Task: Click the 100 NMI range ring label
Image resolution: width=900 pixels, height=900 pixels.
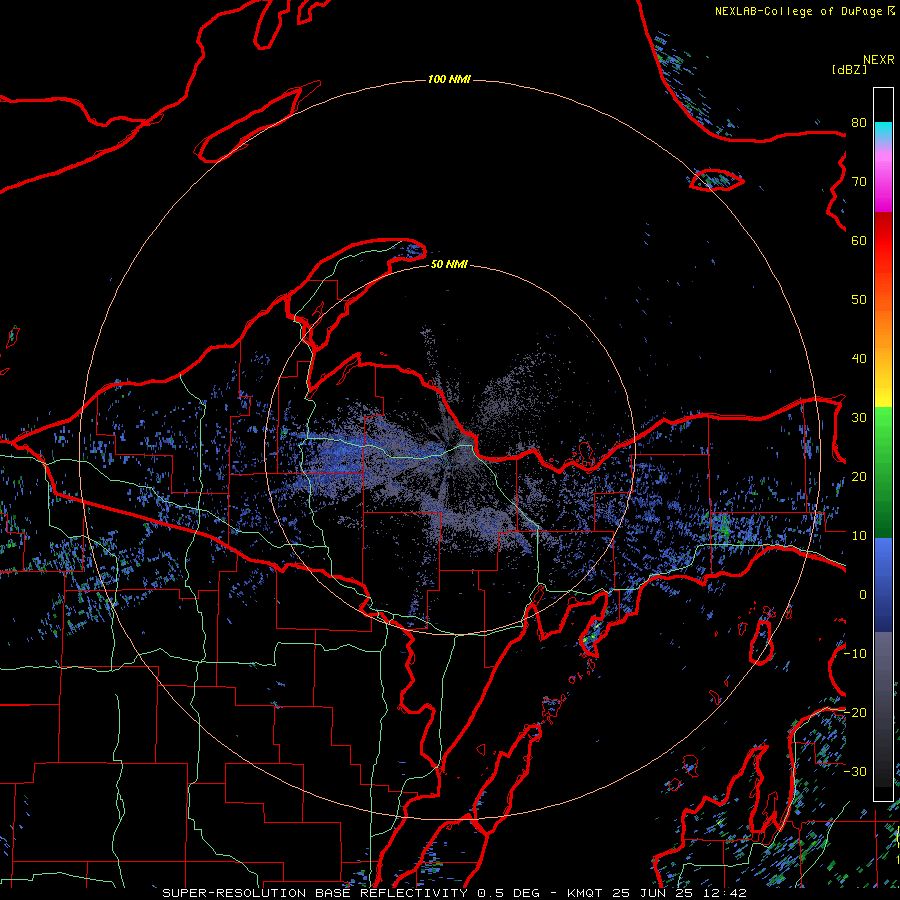Action: coord(449,79)
